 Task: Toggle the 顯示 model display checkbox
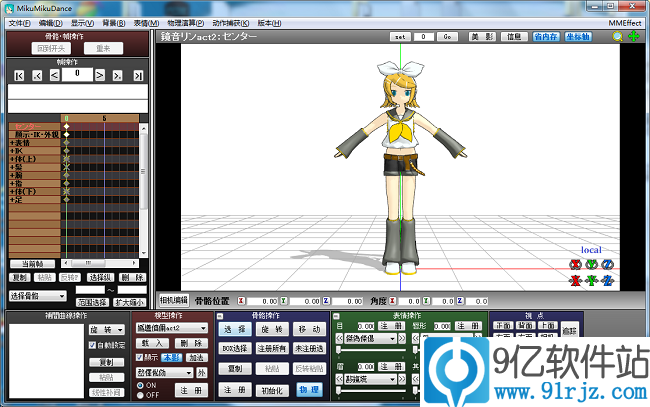tap(138, 356)
